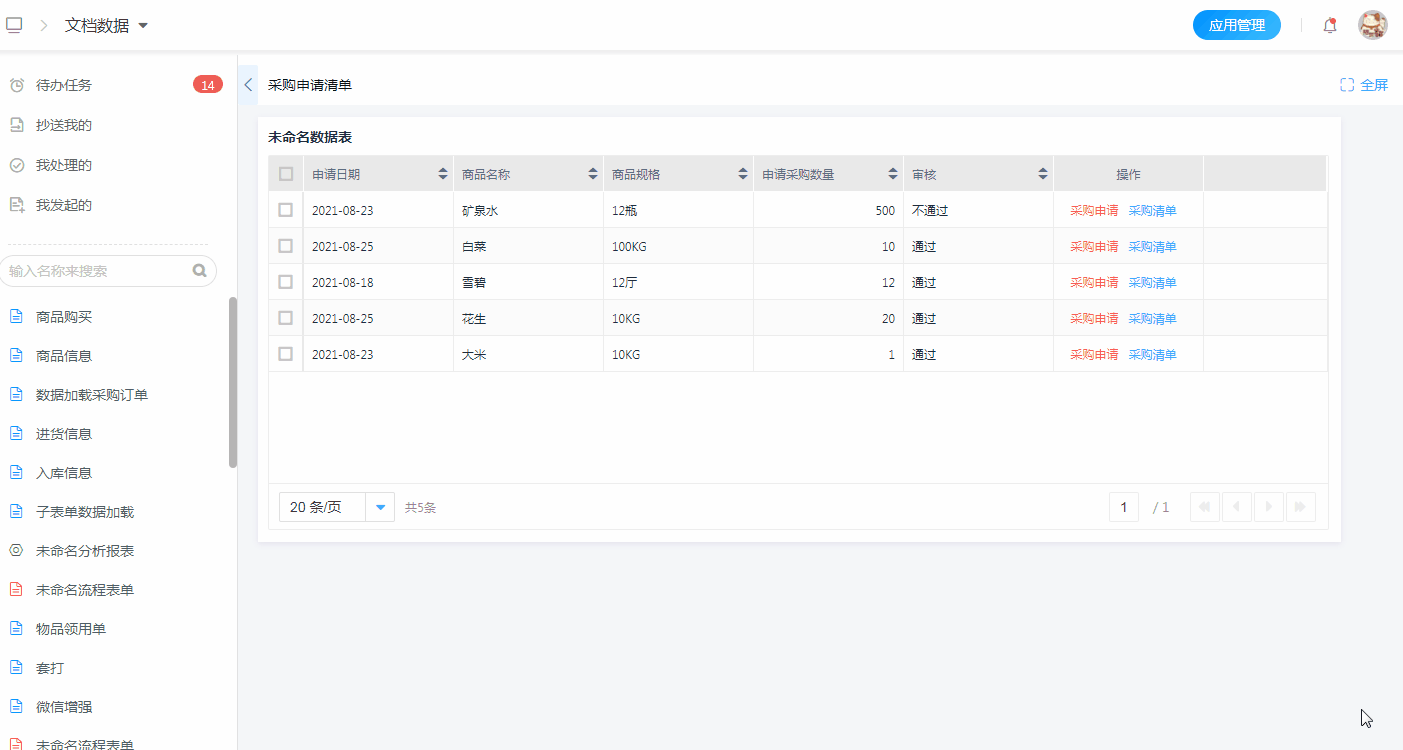
Task: Collapse the left sidebar with the chevron
Action: [x=248, y=85]
